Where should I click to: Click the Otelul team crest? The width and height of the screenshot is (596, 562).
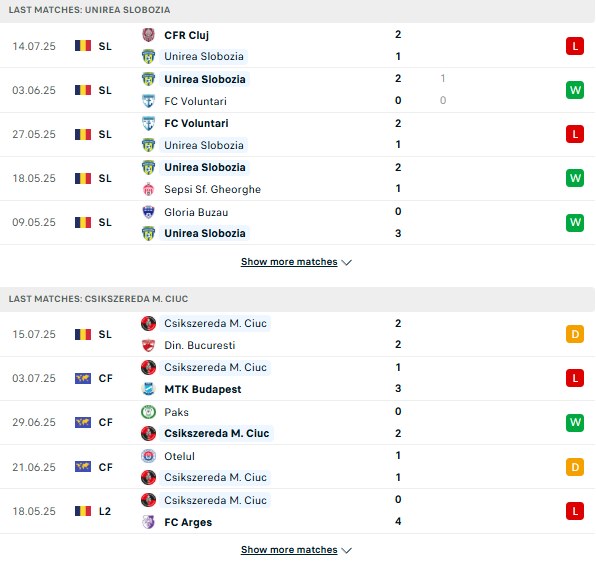coord(148,456)
